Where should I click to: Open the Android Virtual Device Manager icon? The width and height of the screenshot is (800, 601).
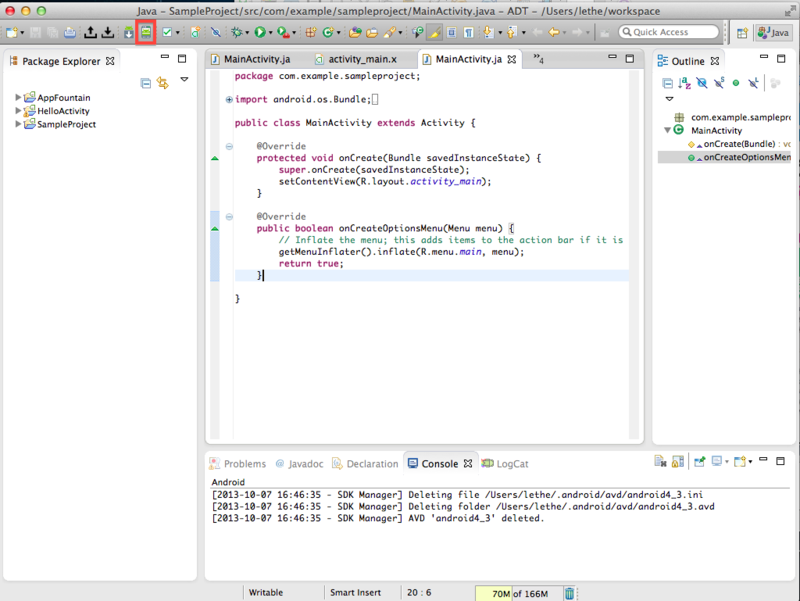144,33
